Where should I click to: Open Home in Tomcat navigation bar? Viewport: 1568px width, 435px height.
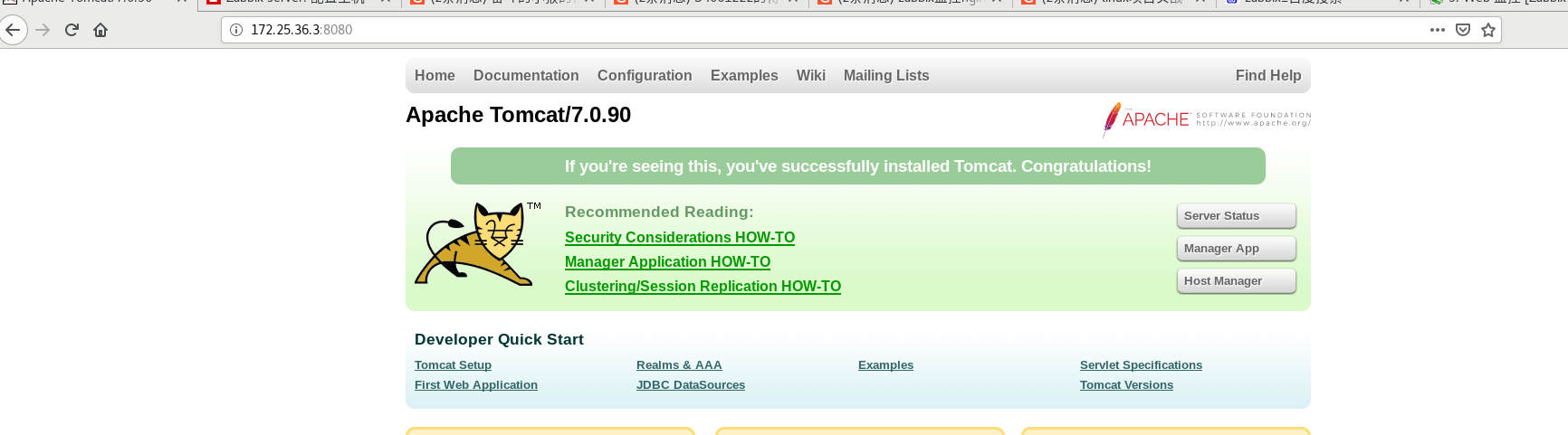tap(435, 76)
